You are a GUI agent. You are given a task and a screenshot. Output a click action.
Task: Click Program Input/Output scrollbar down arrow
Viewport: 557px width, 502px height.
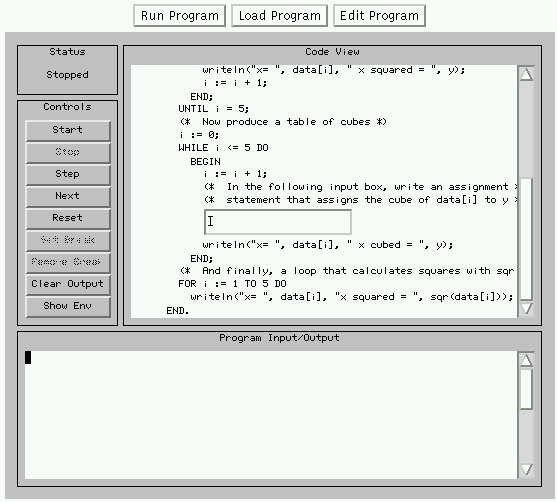[x=526, y=470]
